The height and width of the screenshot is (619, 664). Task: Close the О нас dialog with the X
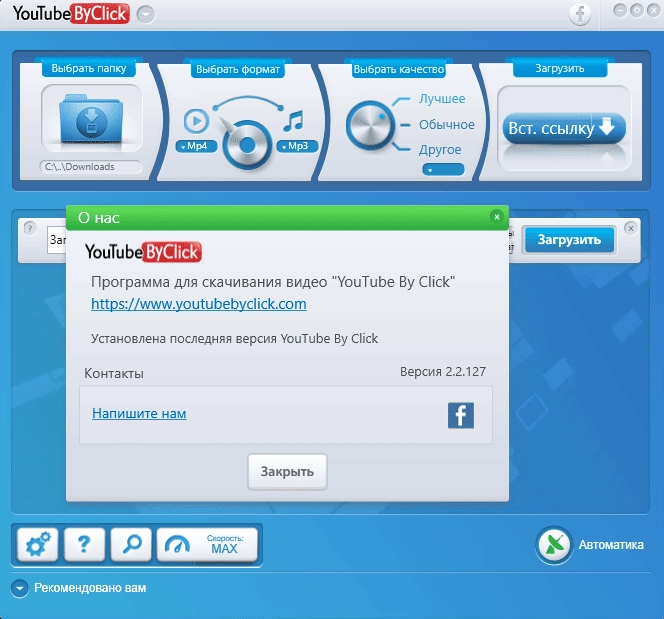coord(497,217)
